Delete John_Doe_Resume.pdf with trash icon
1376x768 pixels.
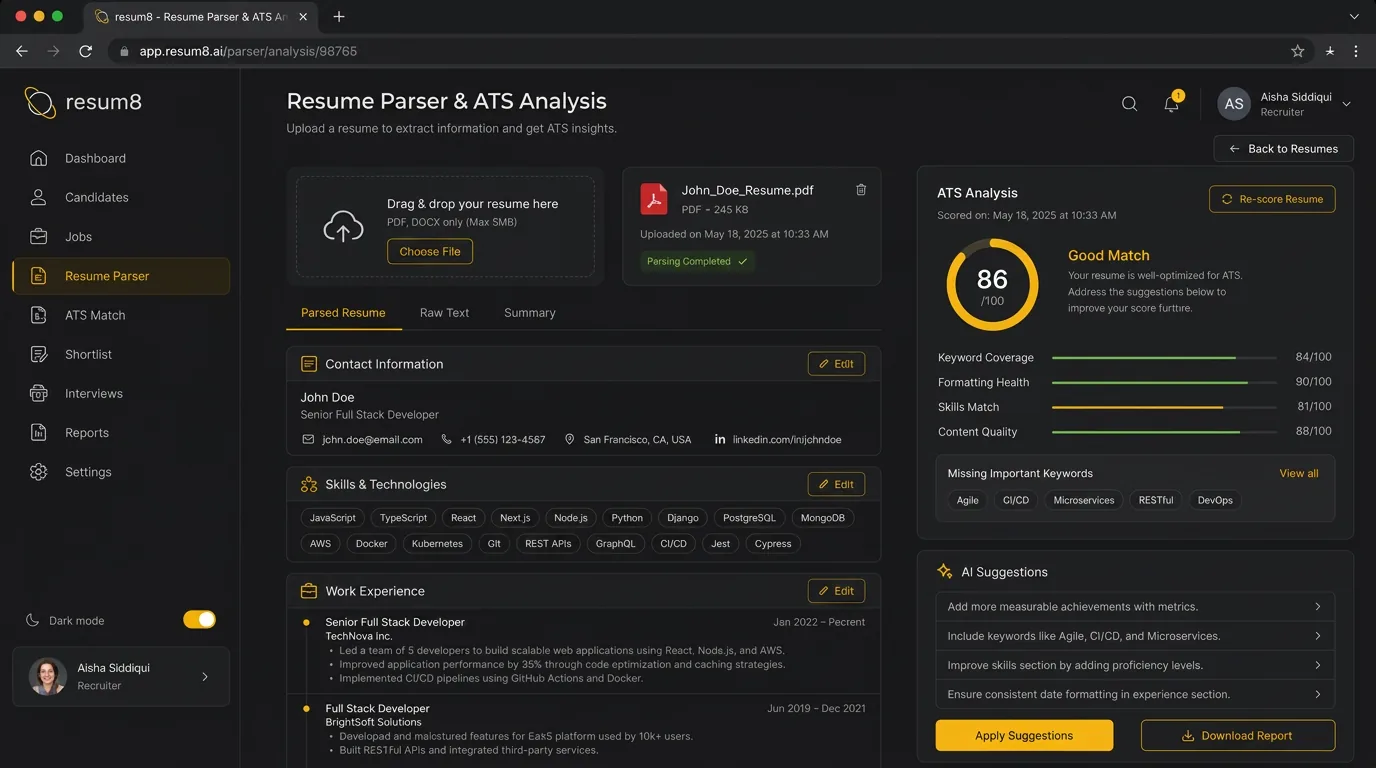point(861,190)
